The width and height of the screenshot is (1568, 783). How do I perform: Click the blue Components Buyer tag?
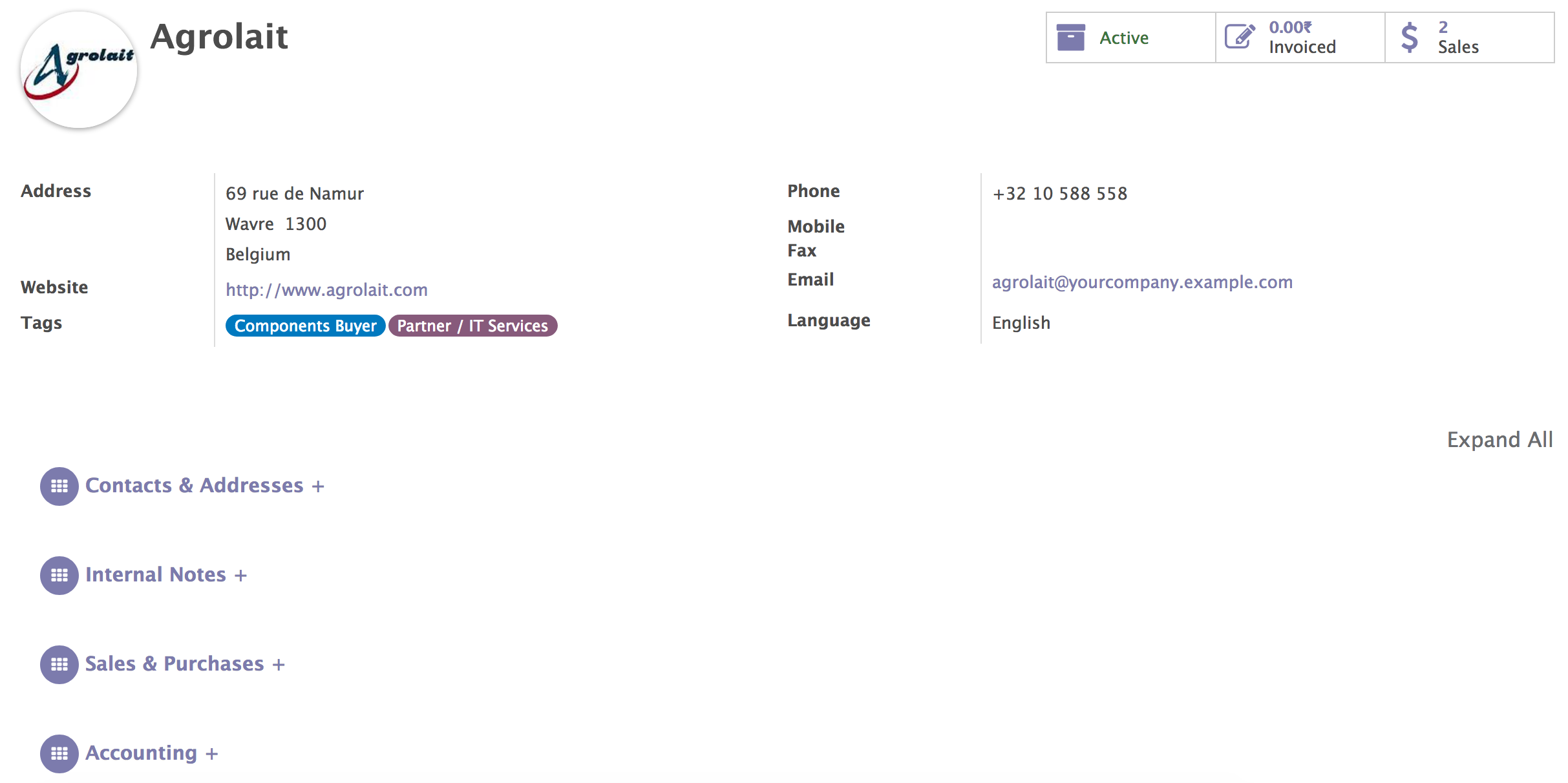click(x=305, y=326)
